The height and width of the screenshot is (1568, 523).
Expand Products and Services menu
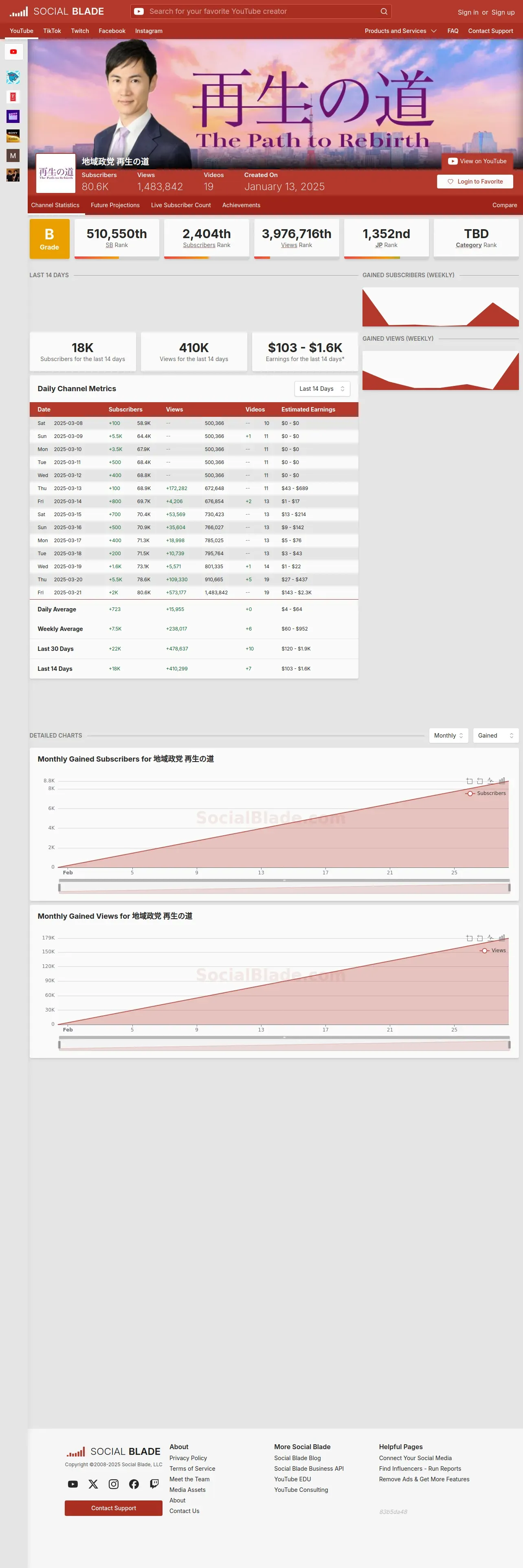pyautogui.click(x=401, y=31)
